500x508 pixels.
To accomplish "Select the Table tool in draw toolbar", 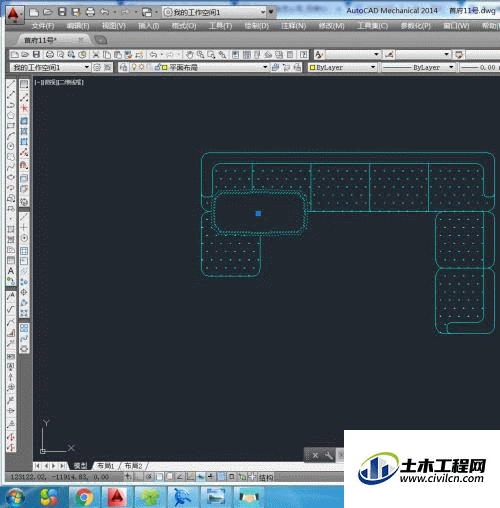I will [11, 260].
